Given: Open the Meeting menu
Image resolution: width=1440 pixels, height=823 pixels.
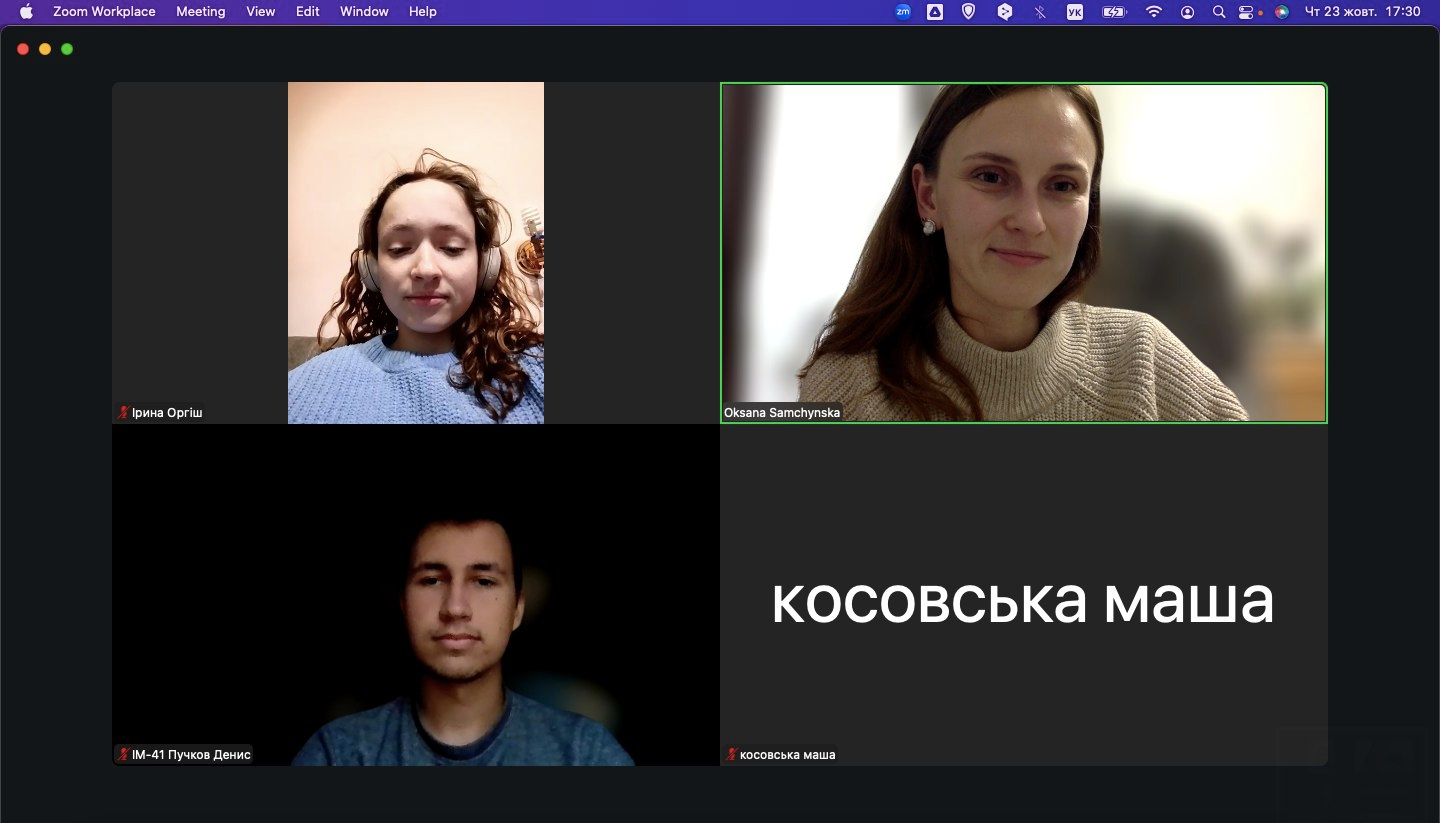Looking at the screenshot, I should [200, 12].
